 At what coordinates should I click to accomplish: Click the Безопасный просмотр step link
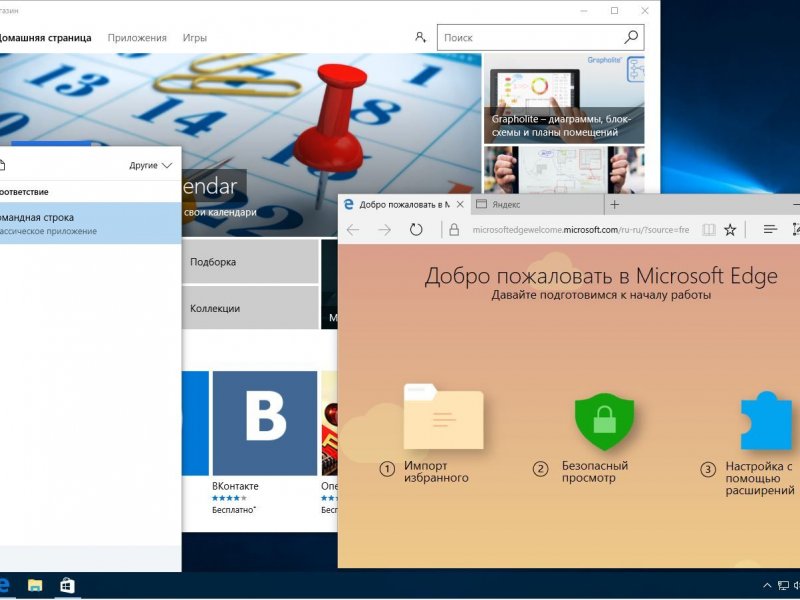(595, 471)
